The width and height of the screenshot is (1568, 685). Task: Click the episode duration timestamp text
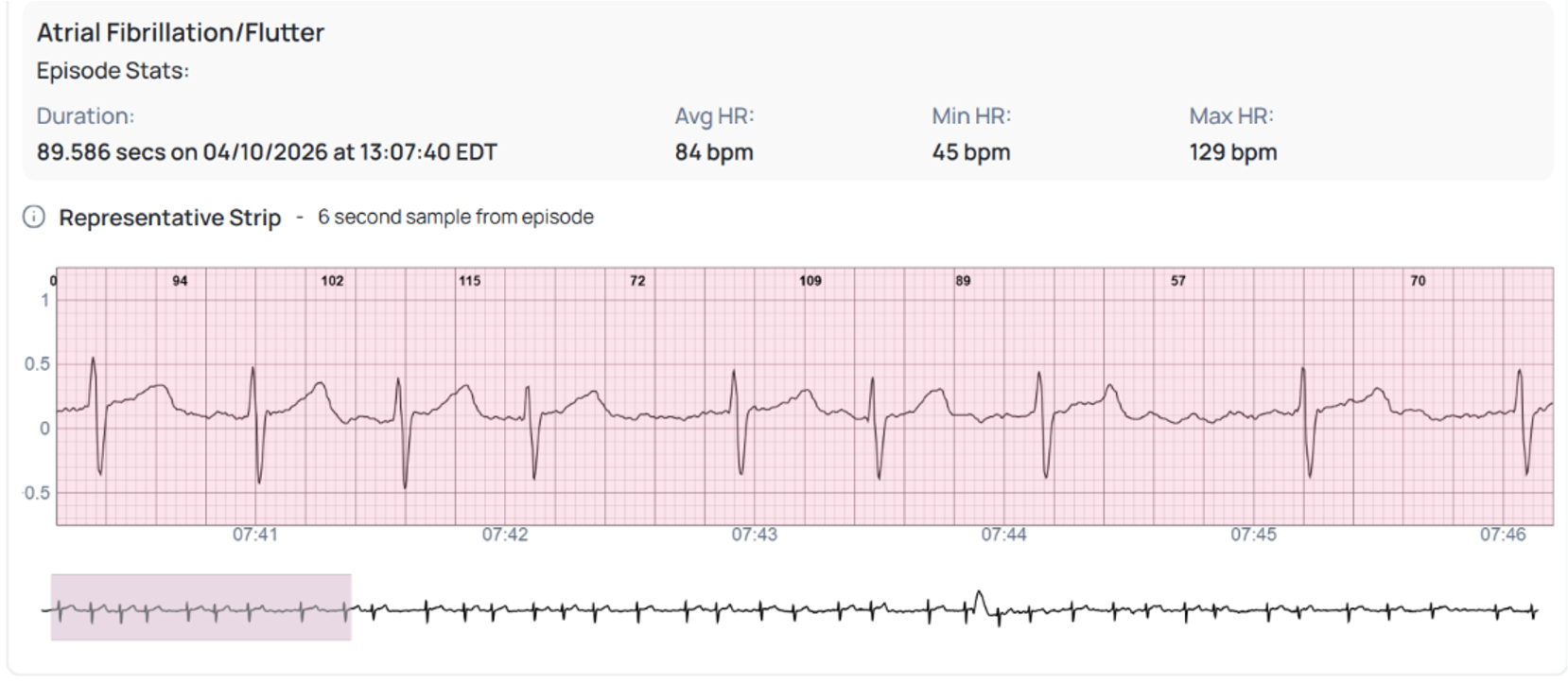tap(267, 152)
